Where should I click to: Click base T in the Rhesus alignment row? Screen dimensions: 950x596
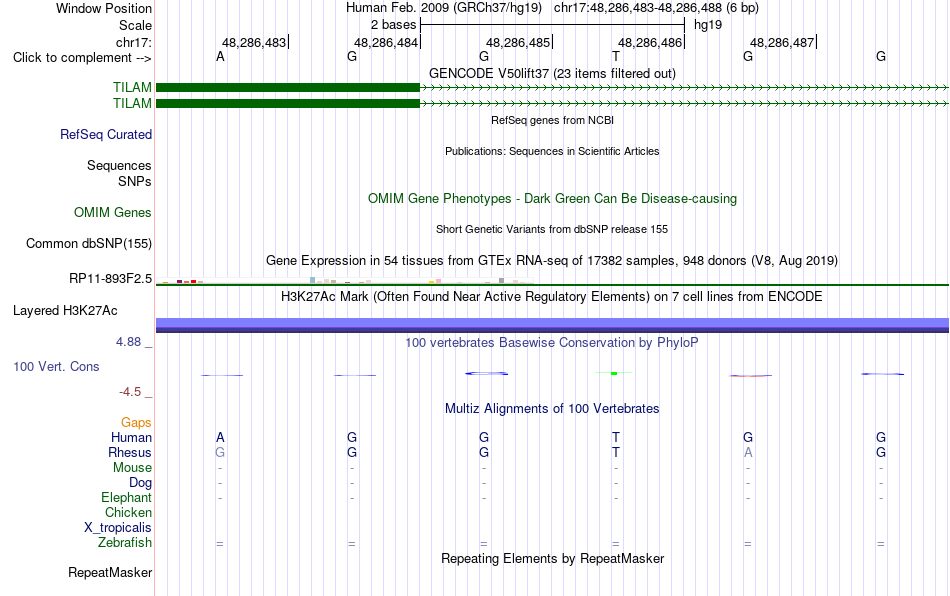pyautogui.click(x=616, y=452)
